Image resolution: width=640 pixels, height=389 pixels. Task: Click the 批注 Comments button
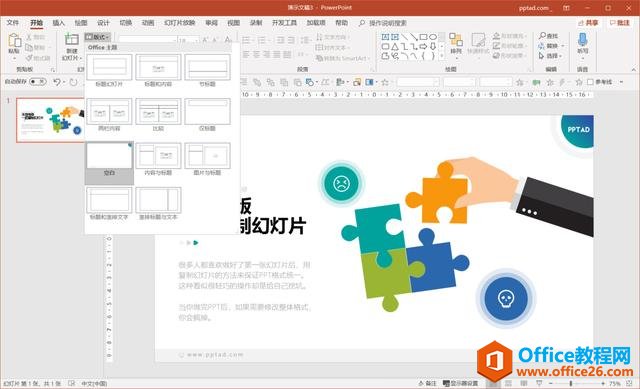point(620,23)
